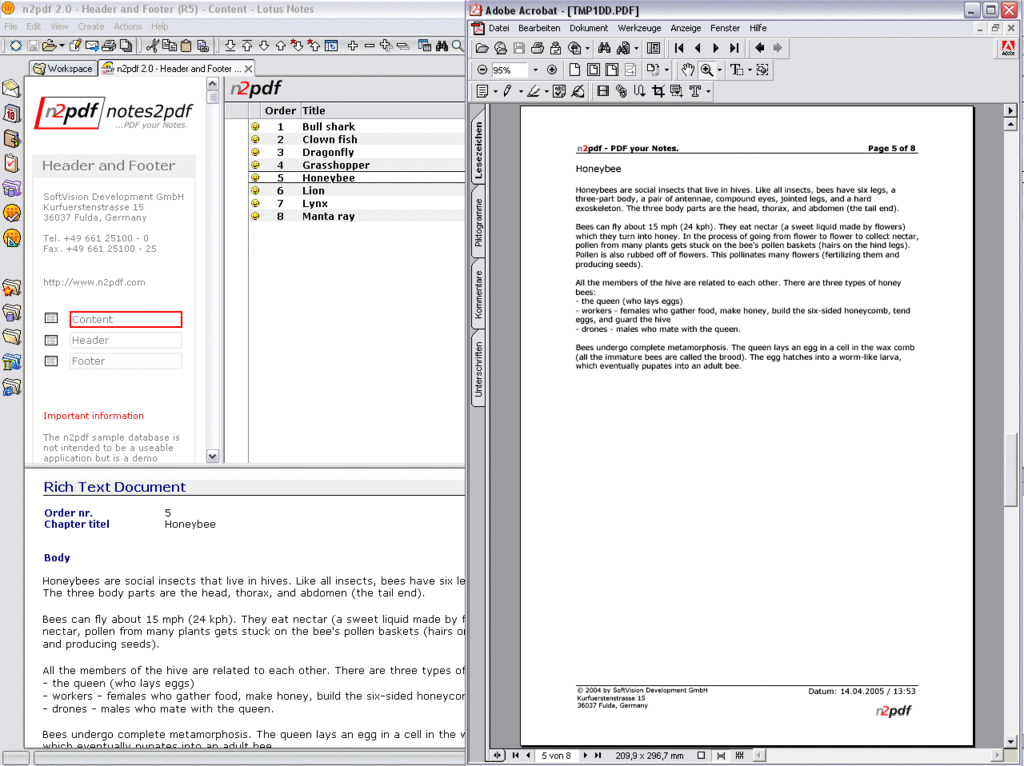
Task: Click the Print icon in Acrobat toolbar
Action: tap(537, 48)
